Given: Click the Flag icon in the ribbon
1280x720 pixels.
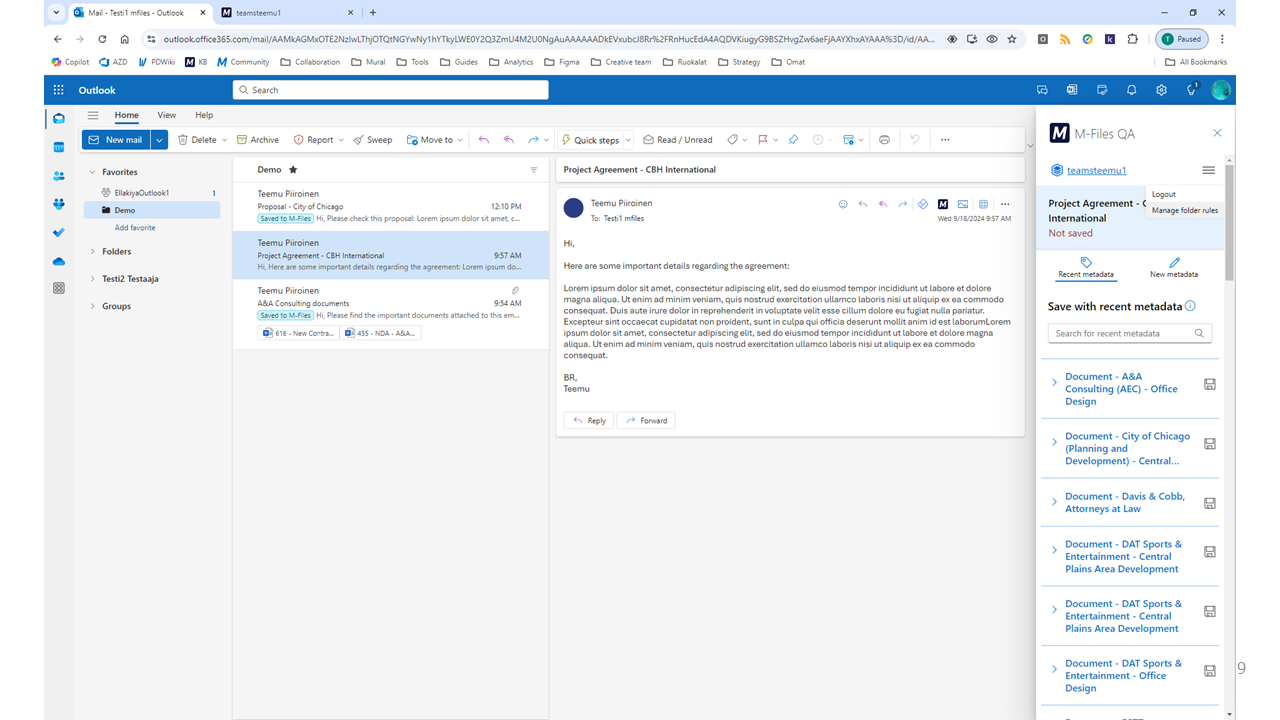Looking at the screenshot, I should pos(762,140).
